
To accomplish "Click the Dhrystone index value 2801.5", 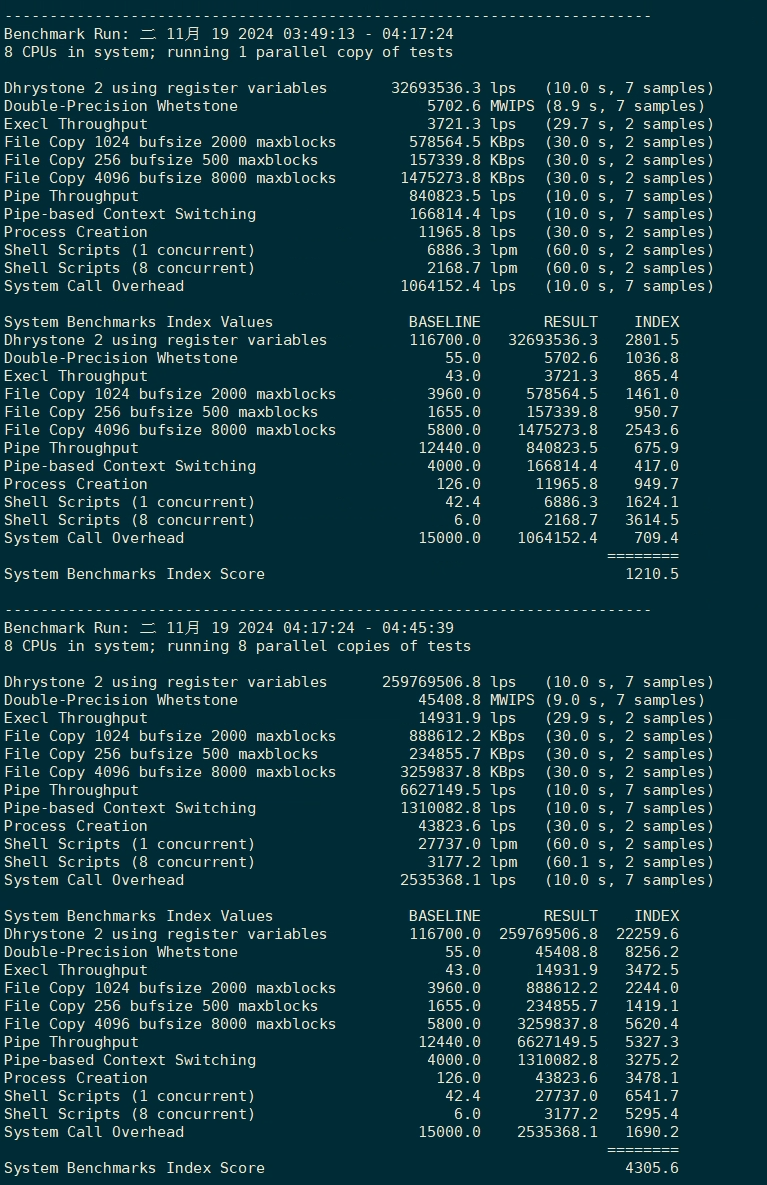I will coord(652,340).
